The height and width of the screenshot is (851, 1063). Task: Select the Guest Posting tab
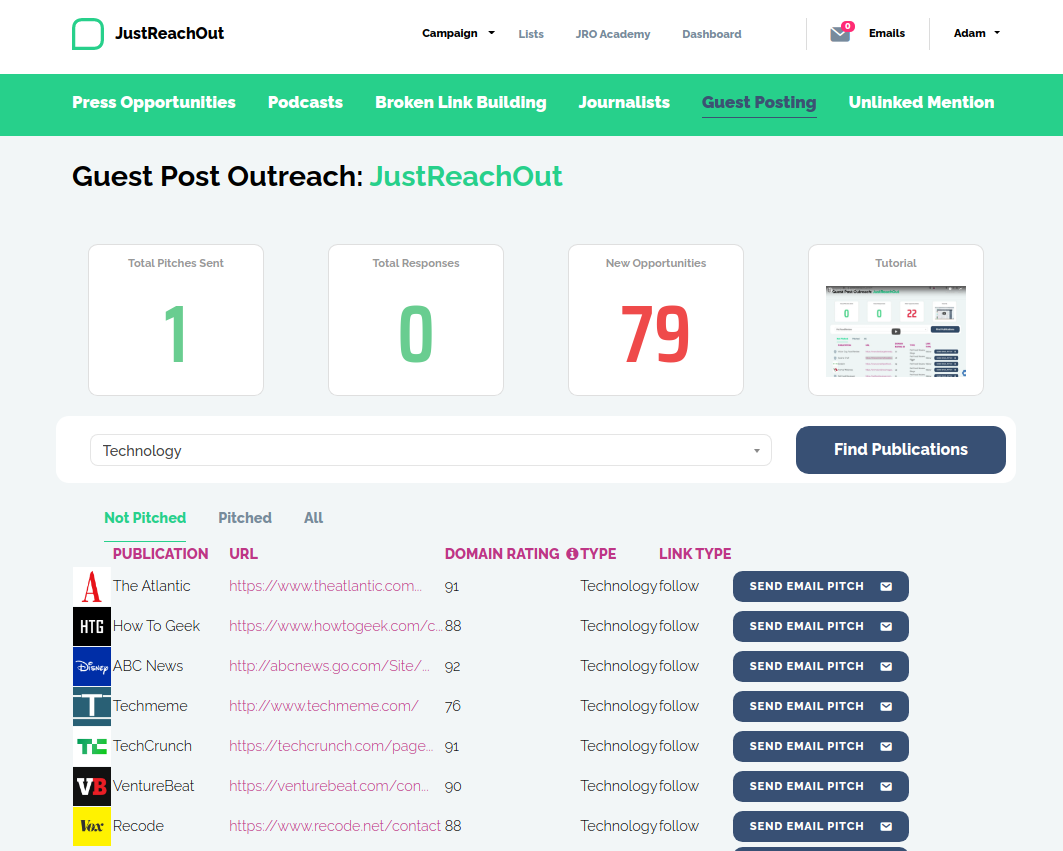pos(759,102)
